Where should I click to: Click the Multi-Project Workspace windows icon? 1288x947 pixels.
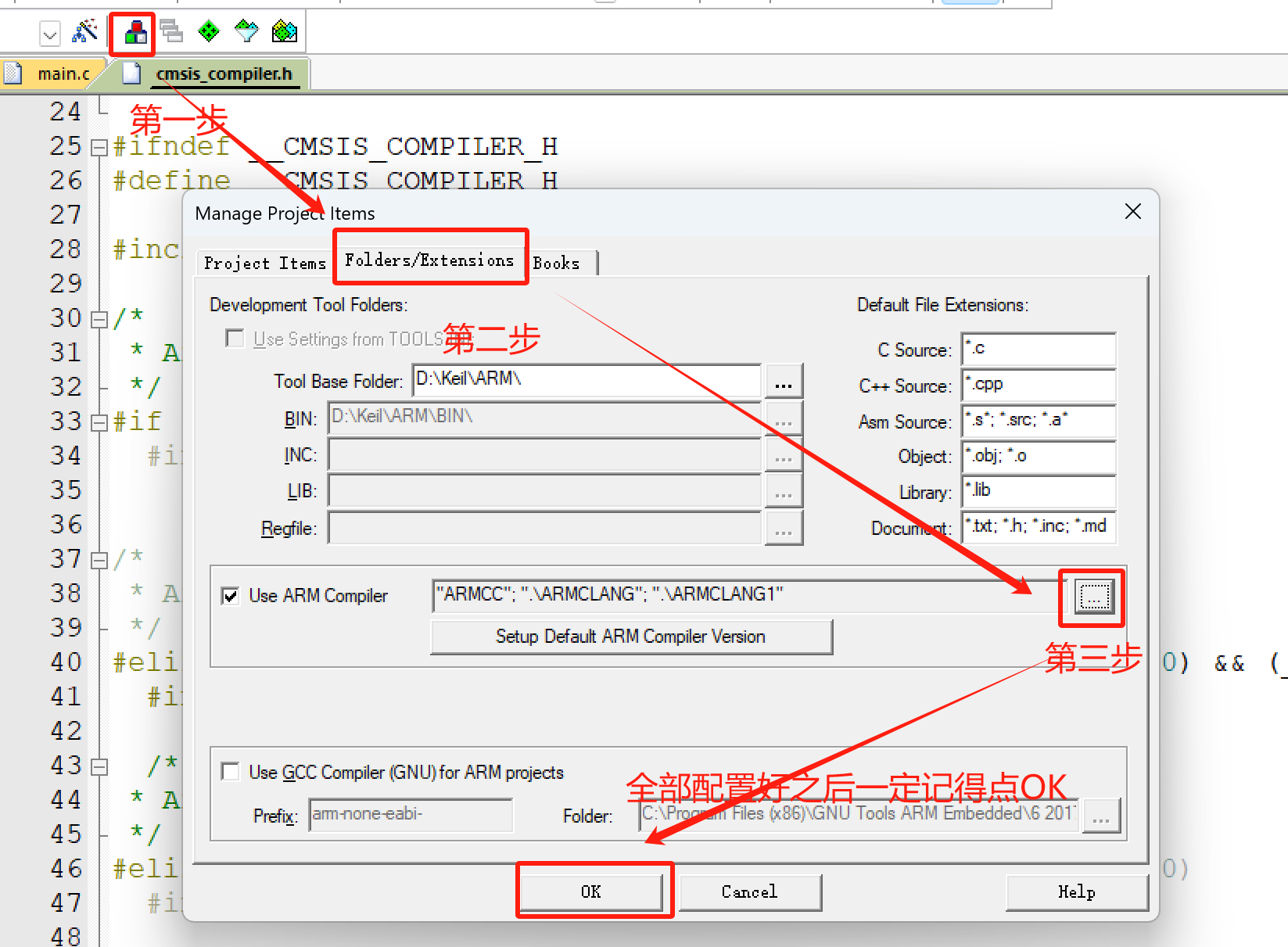tap(171, 32)
